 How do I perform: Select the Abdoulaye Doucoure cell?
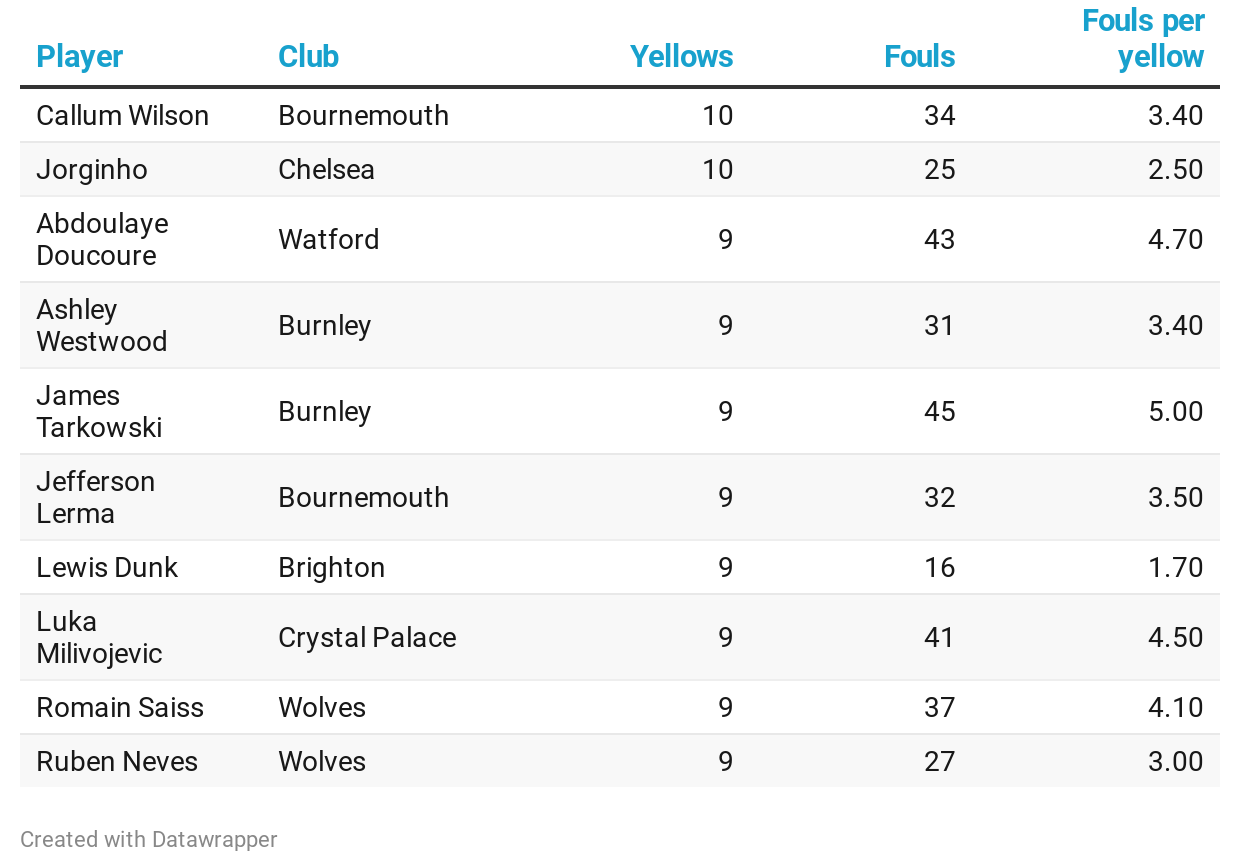pos(102,240)
